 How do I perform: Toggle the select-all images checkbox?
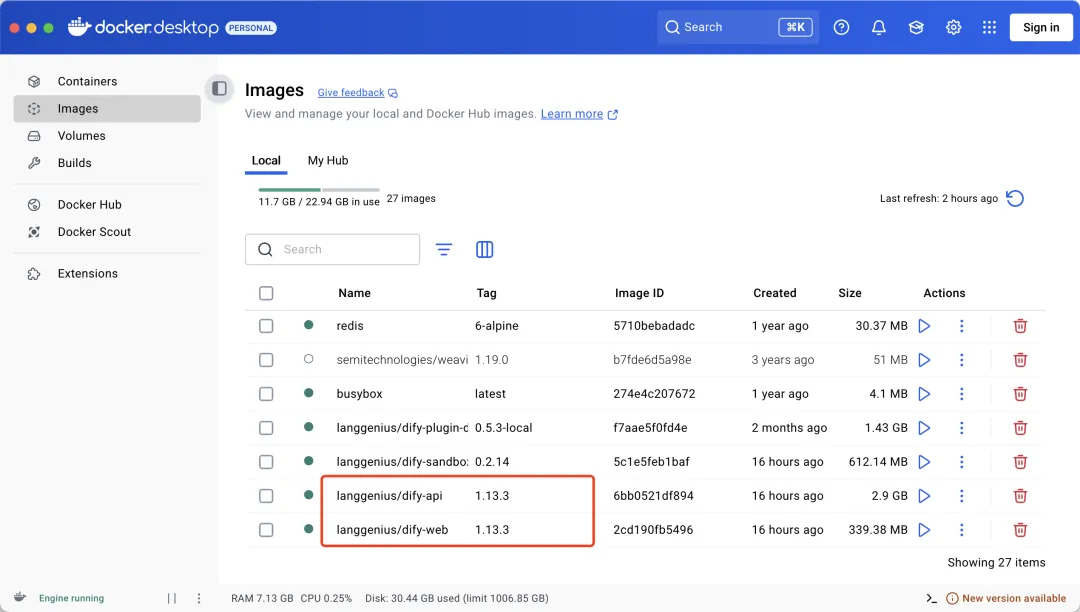pos(266,293)
